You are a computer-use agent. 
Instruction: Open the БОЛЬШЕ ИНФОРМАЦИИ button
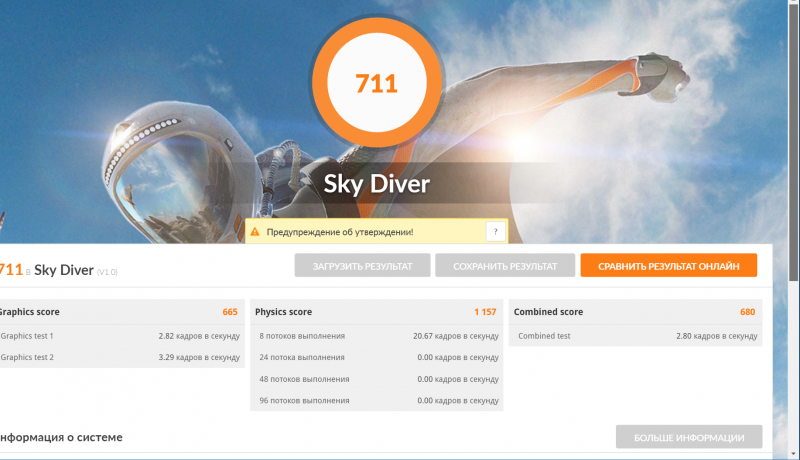[x=689, y=438]
